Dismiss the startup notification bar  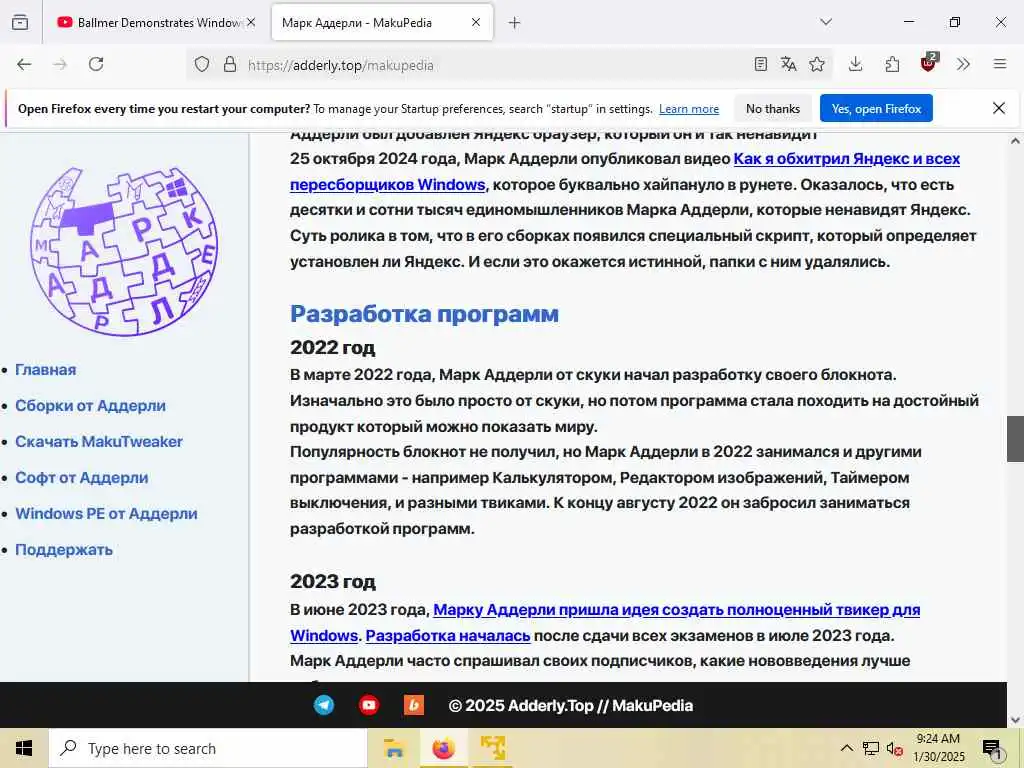[x=999, y=108]
